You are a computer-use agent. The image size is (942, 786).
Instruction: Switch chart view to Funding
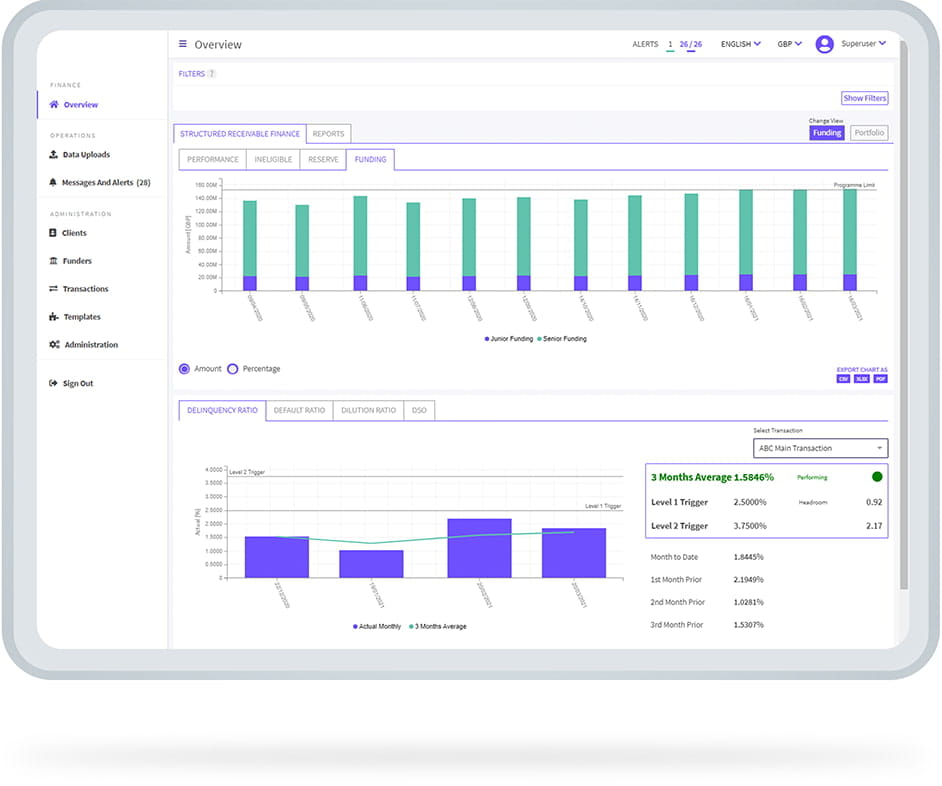pyautogui.click(x=827, y=133)
